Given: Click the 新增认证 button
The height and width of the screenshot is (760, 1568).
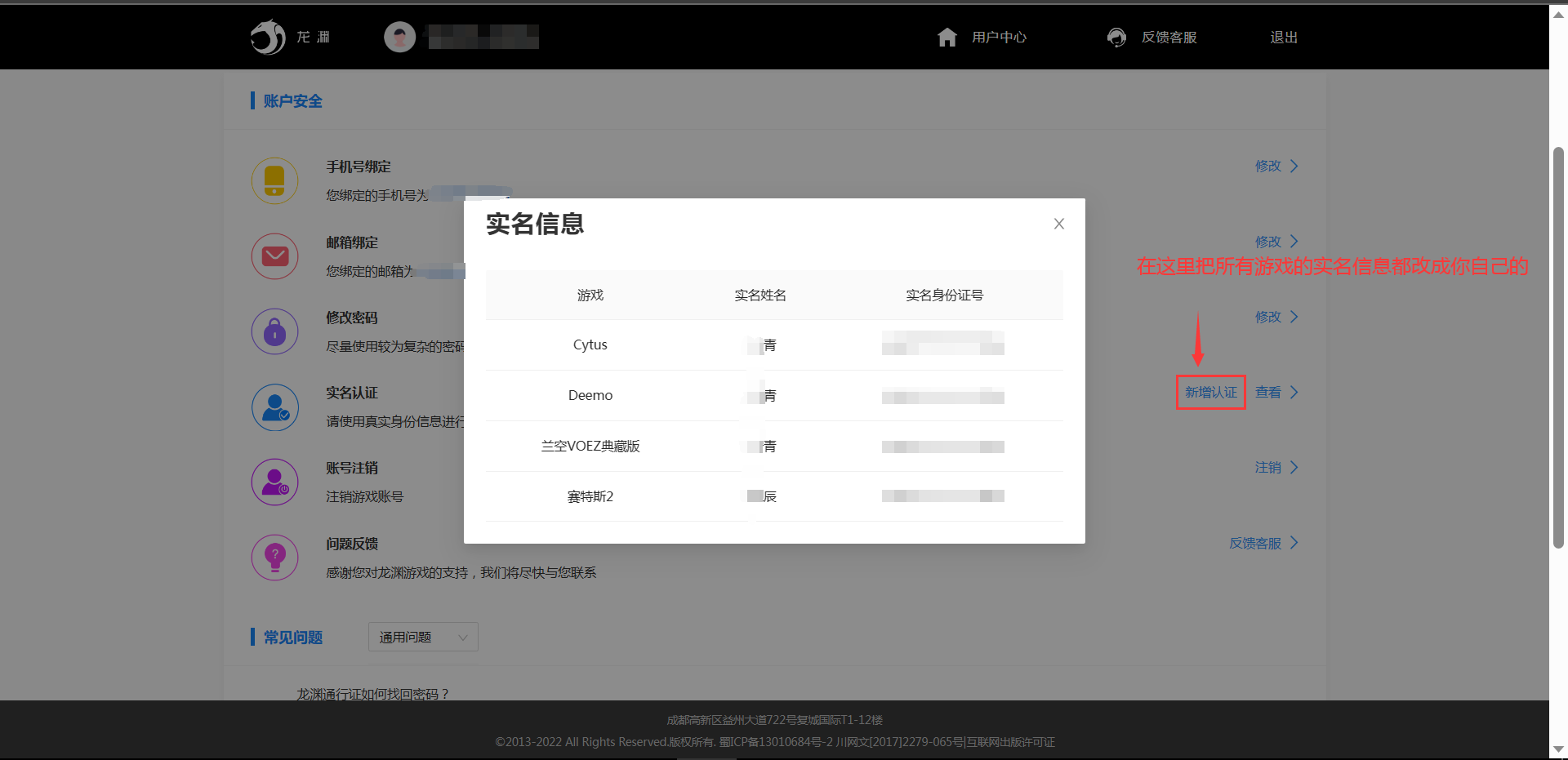Looking at the screenshot, I should pos(1210,393).
